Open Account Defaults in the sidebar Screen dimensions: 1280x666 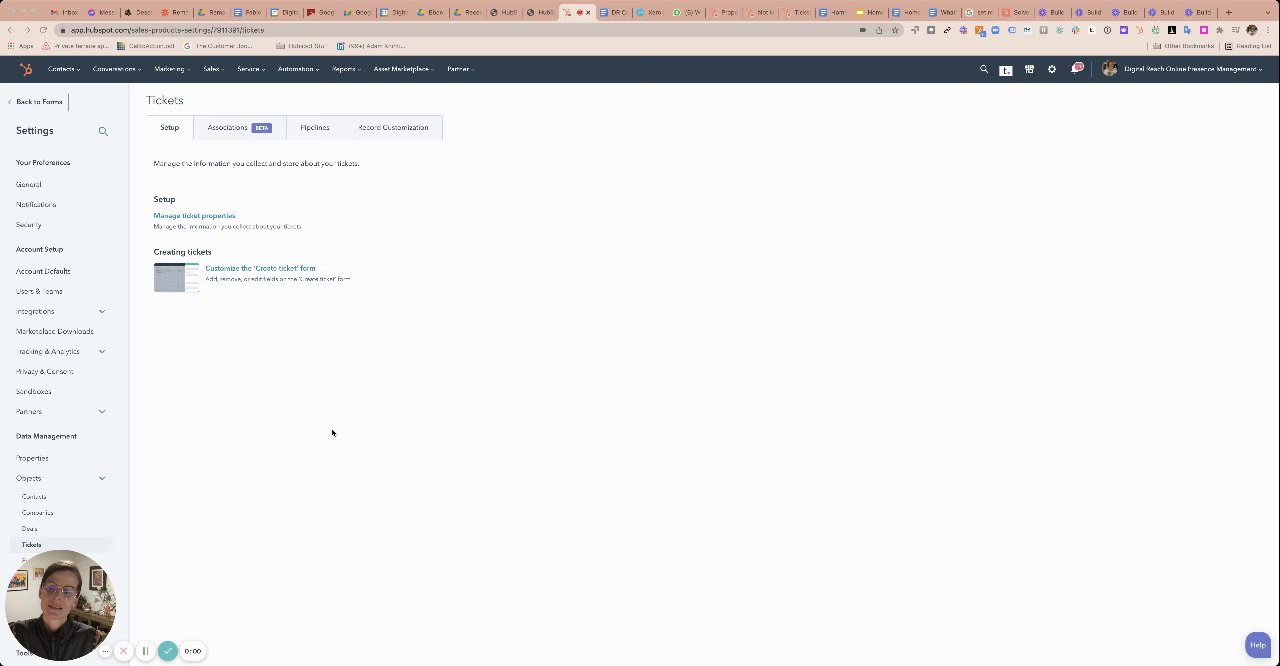pos(43,271)
